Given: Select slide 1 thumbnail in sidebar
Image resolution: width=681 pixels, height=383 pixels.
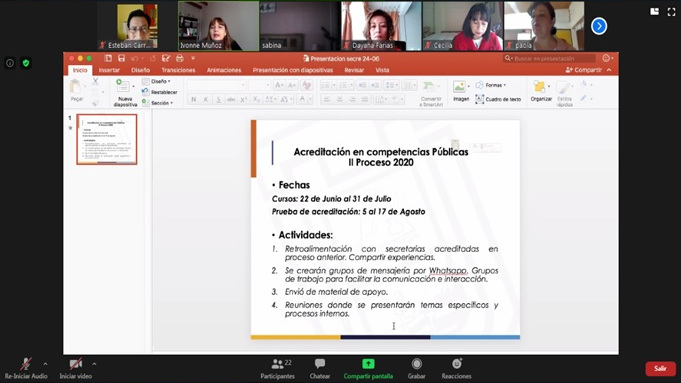Looking at the screenshot, I should [x=107, y=139].
